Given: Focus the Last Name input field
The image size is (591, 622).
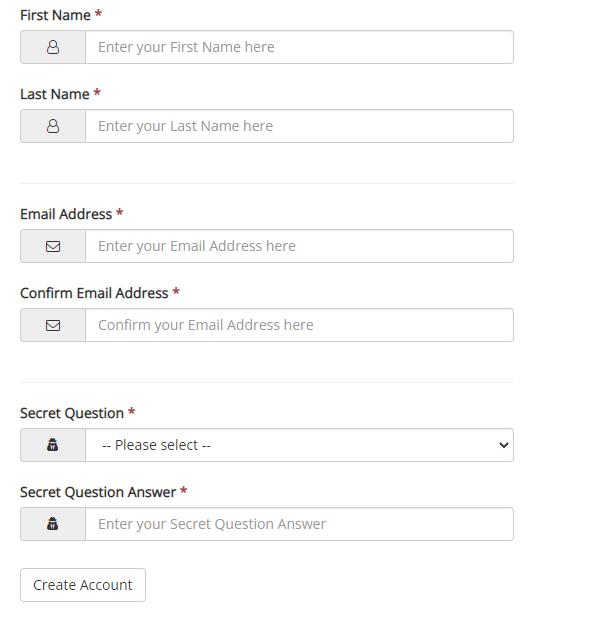Looking at the screenshot, I should point(299,126).
